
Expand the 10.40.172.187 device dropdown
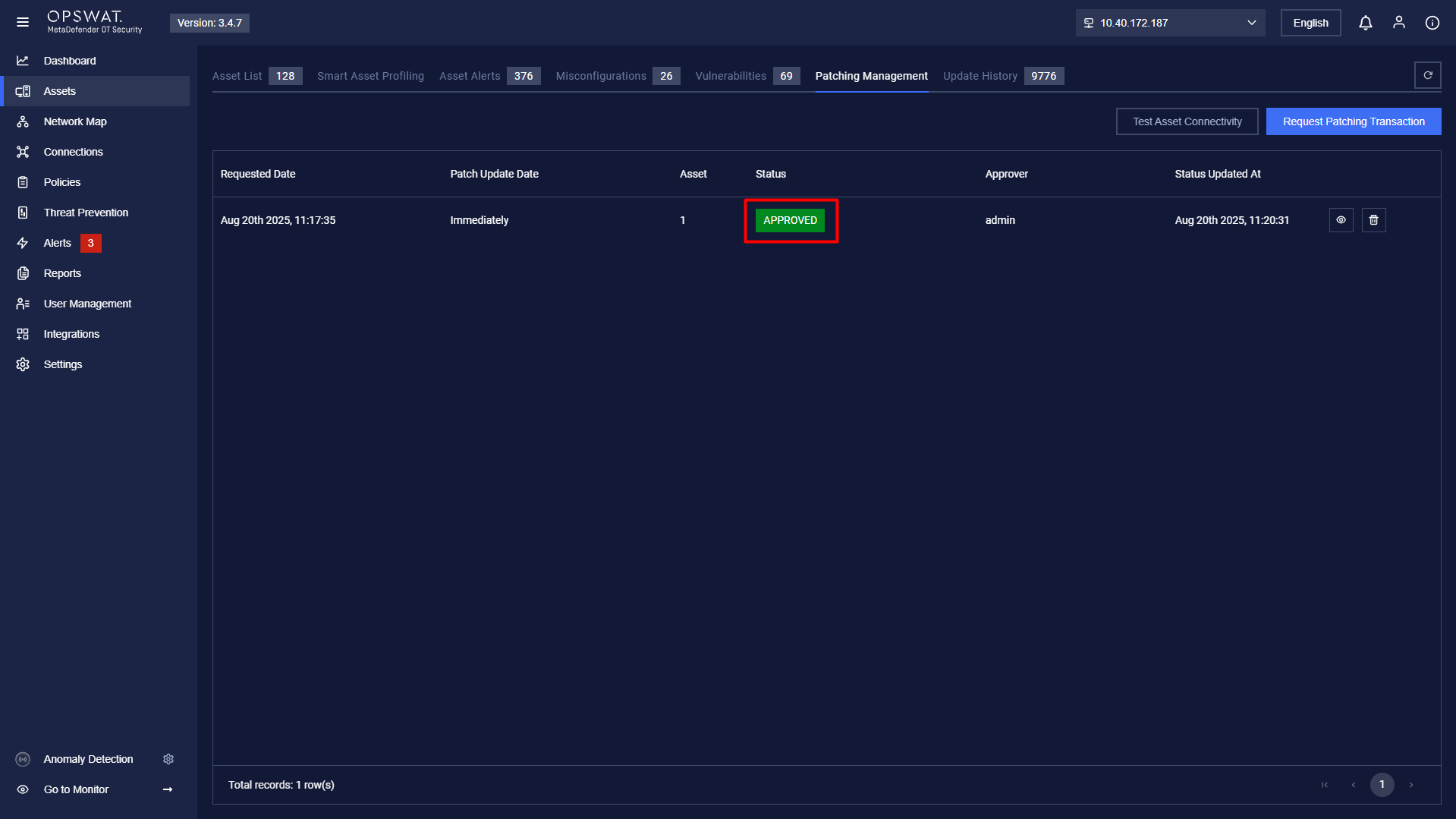(x=1170, y=23)
